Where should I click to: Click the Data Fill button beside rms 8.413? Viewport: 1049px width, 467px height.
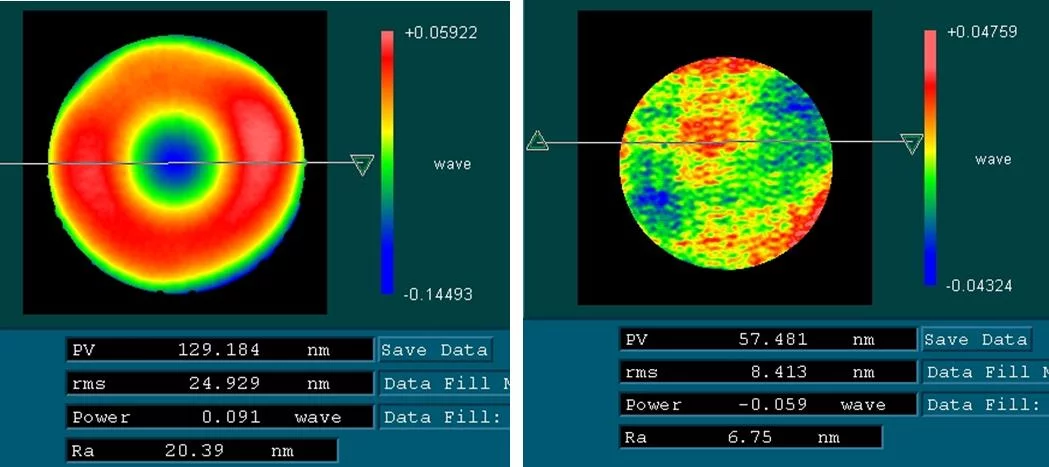(x=985, y=372)
